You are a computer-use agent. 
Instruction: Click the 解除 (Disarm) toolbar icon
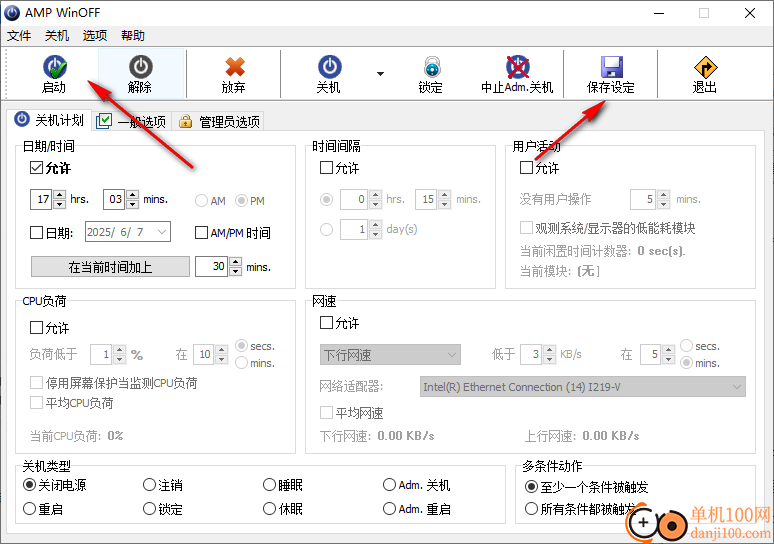tap(141, 67)
